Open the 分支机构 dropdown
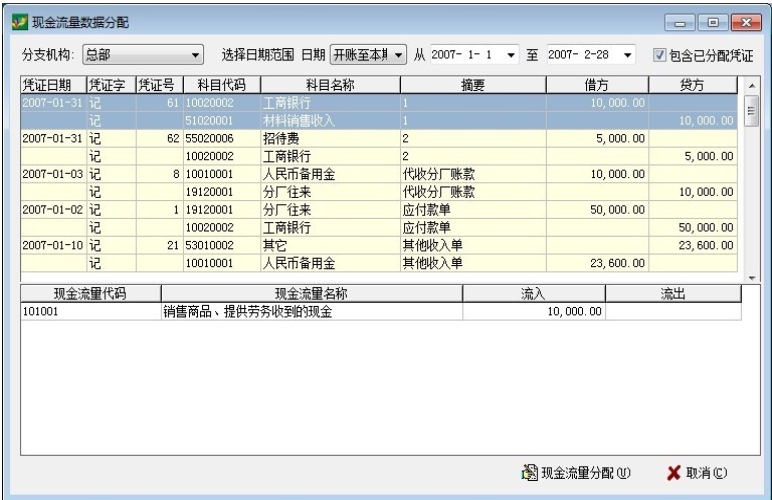 tap(195, 54)
